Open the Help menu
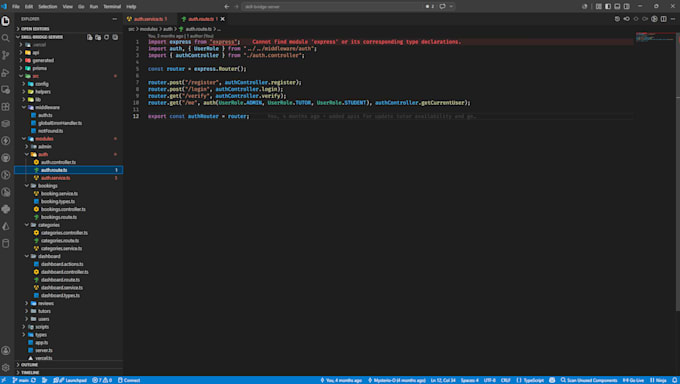Viewport: 680px width, 384px height. click(131, 7)
